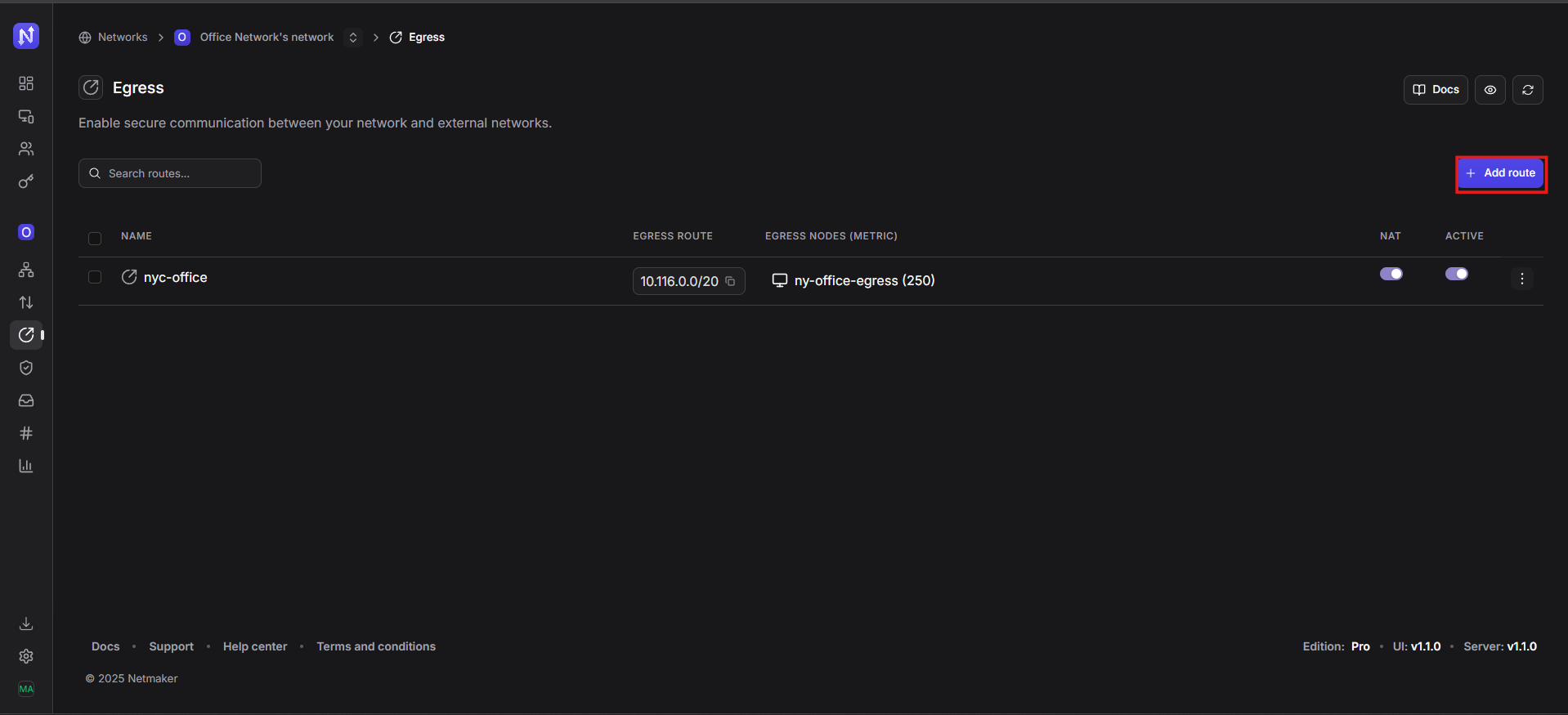Copy the 10.116.0.0/20 egress route
This screenshot has height=715, width=1568.
pyautogui.click(x=731, y=281)
